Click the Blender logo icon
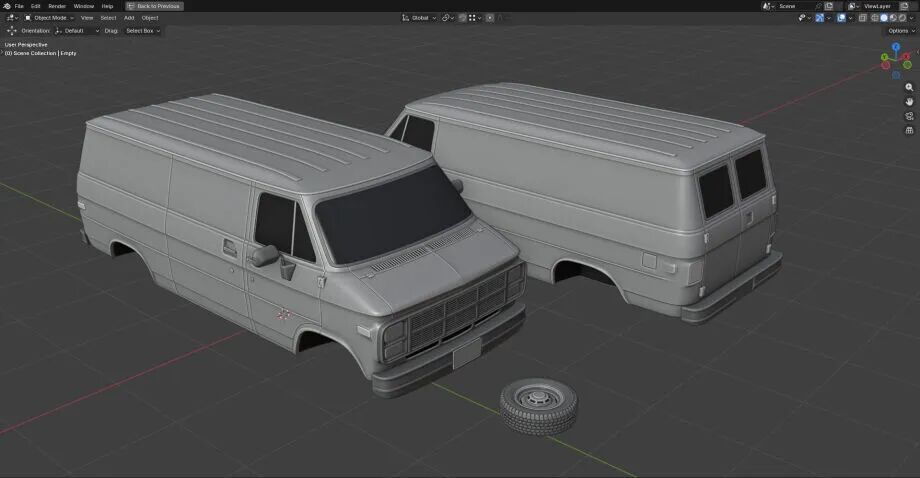Image resolution: width=920 pixels, height=478 pixels. tap(6, 6)
